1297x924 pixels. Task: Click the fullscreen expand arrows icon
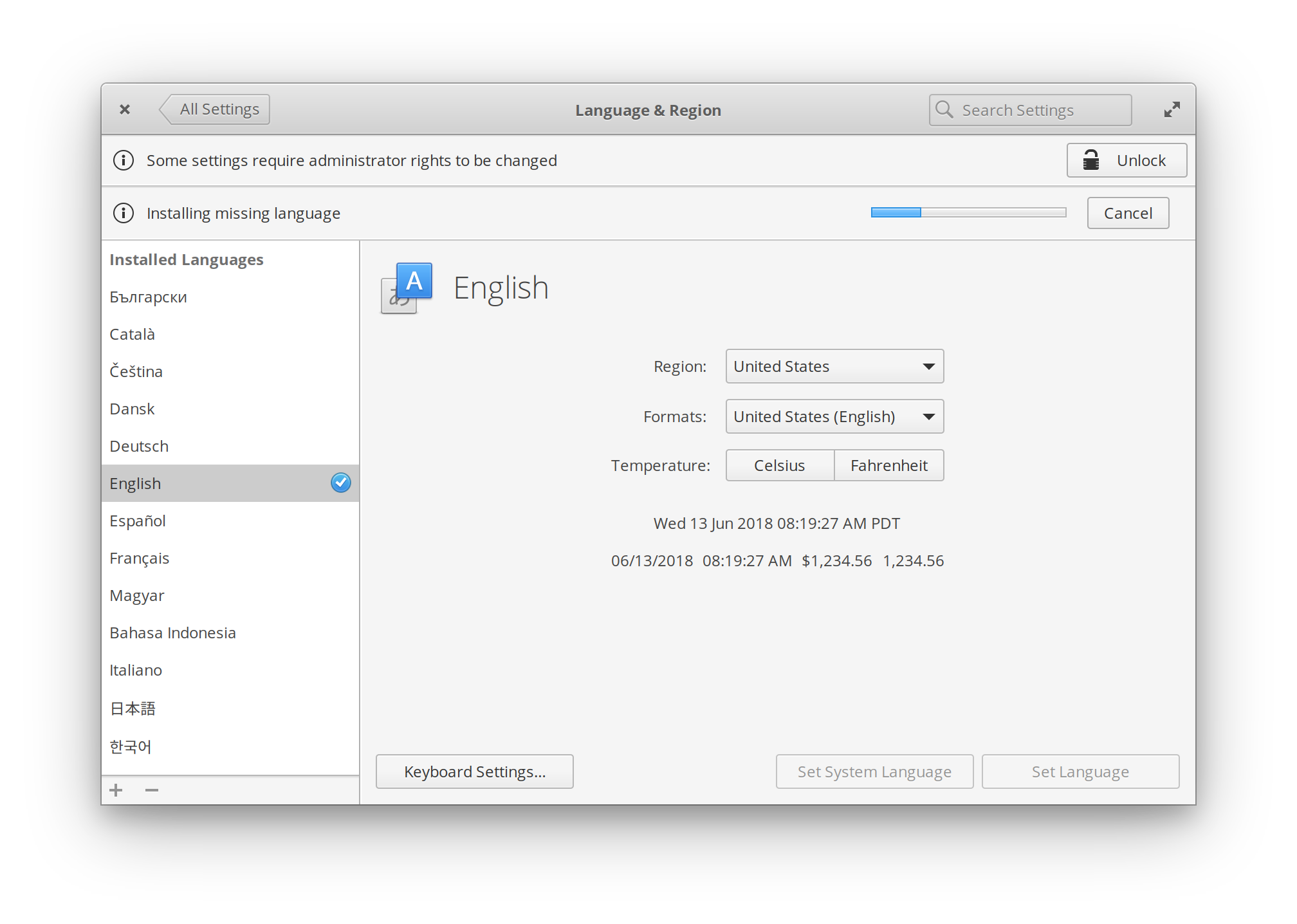tap(1172, 109)
